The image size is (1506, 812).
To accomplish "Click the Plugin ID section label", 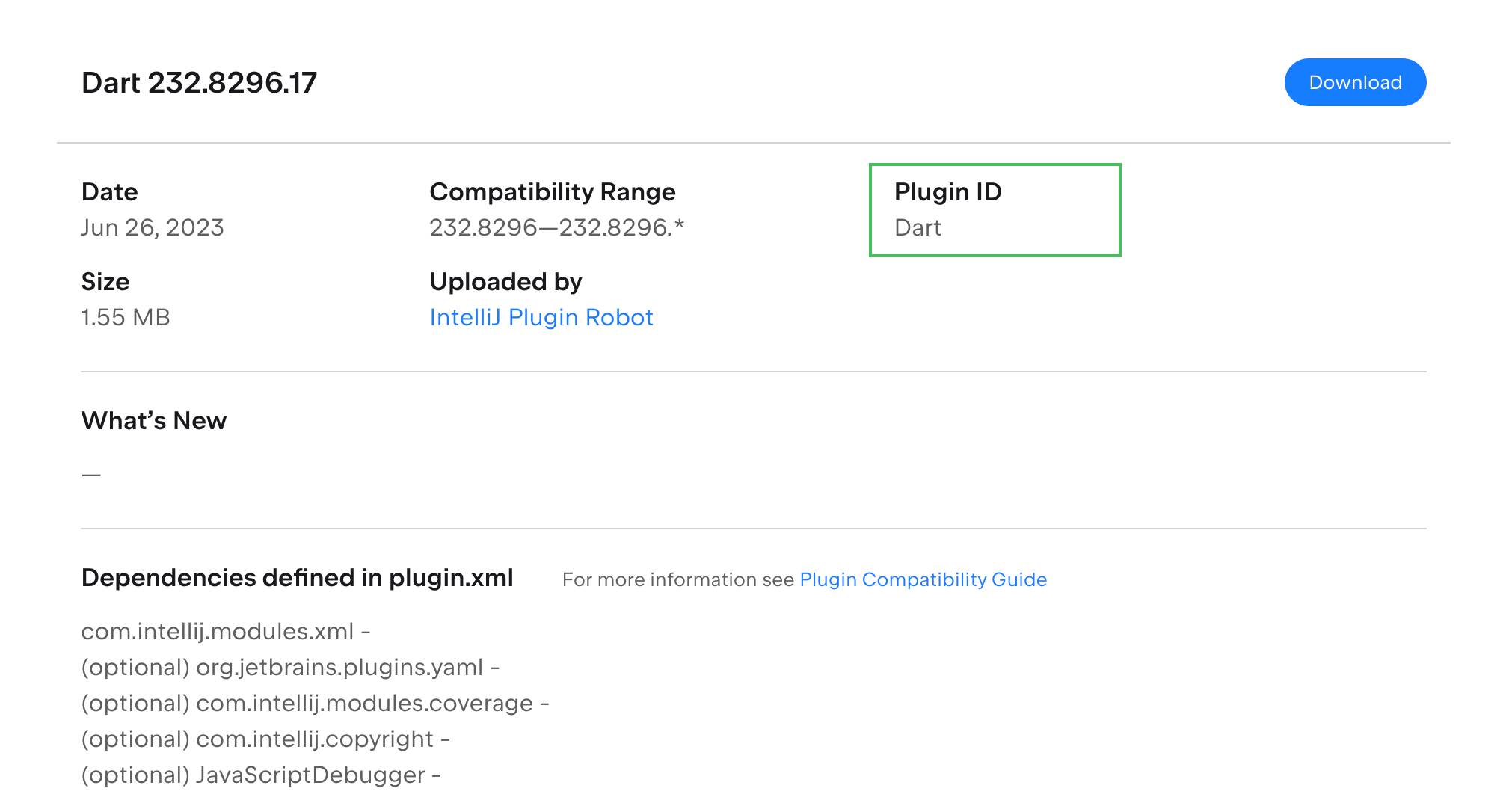I will [x=949, y=191].
